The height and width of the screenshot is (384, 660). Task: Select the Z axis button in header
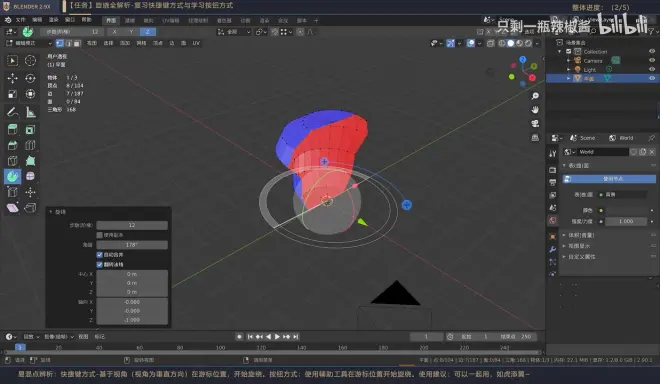pos(147,32)
